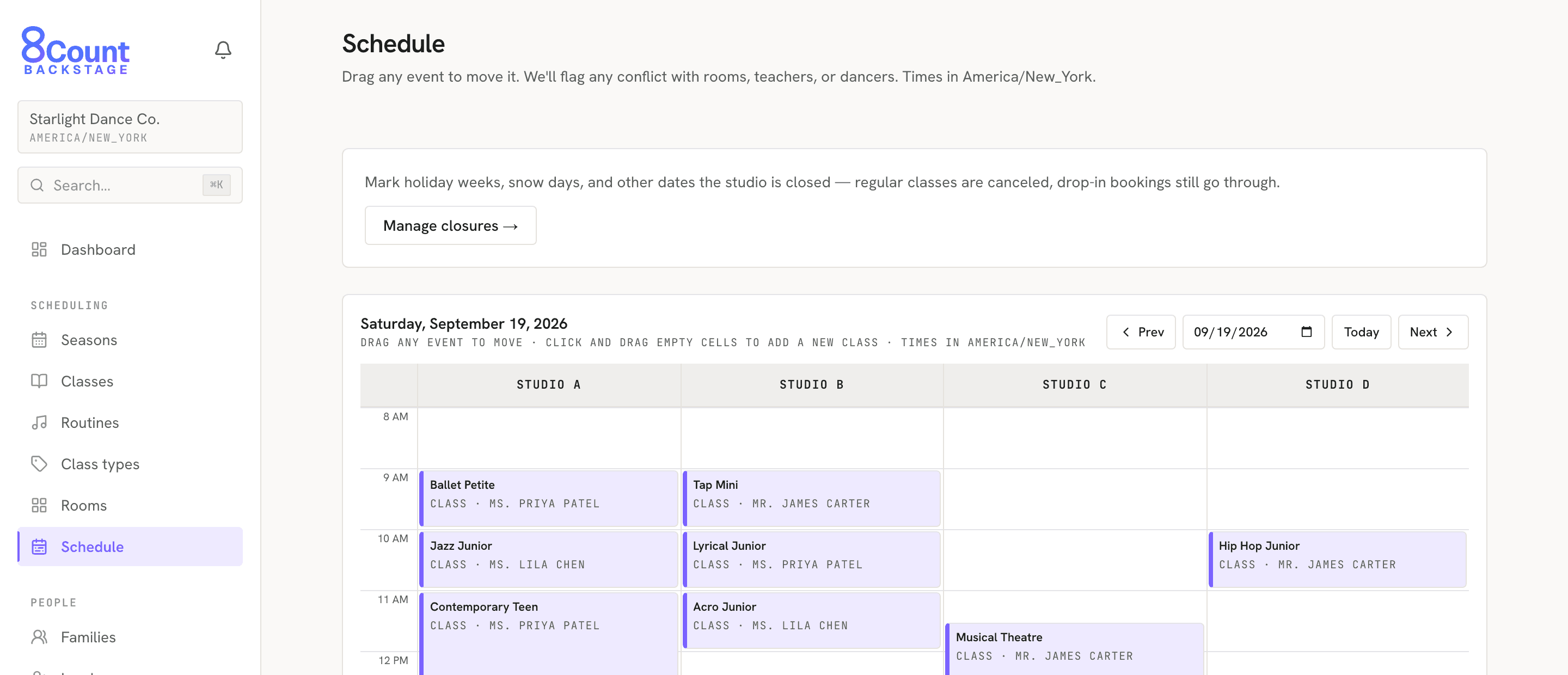Click the Studio C column header
The height and width of the screenshot is (675, 1568).
(x=1074, y=385)
